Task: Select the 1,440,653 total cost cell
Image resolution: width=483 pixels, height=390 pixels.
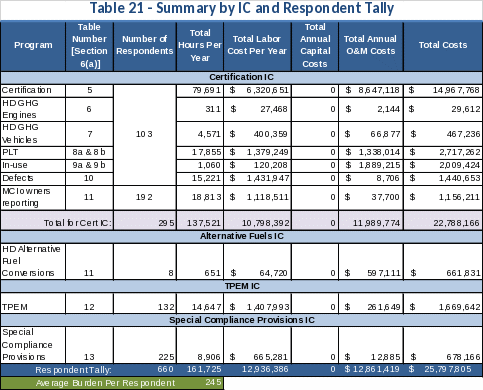Action: tap(443, 179)
